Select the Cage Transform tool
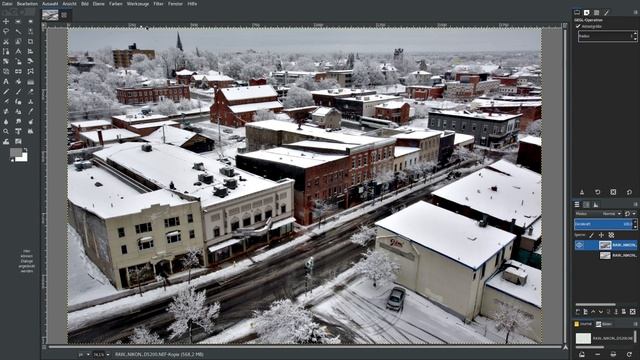 coord(31,71)
